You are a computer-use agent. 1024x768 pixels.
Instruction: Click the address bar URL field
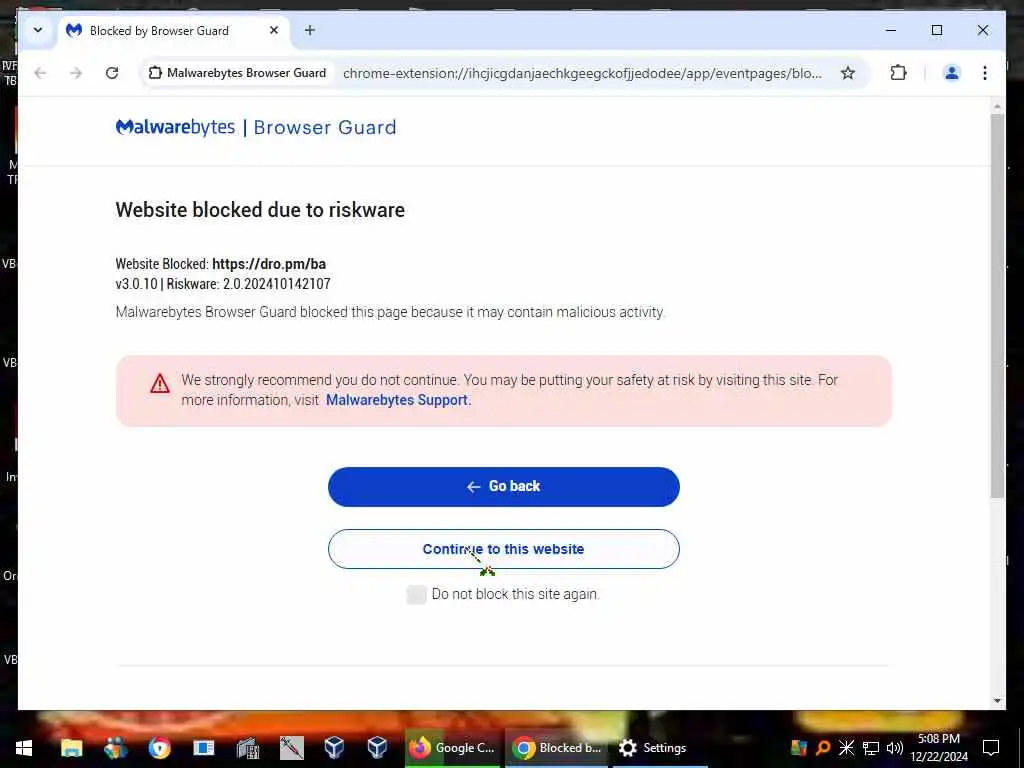(x=581, y=73)
